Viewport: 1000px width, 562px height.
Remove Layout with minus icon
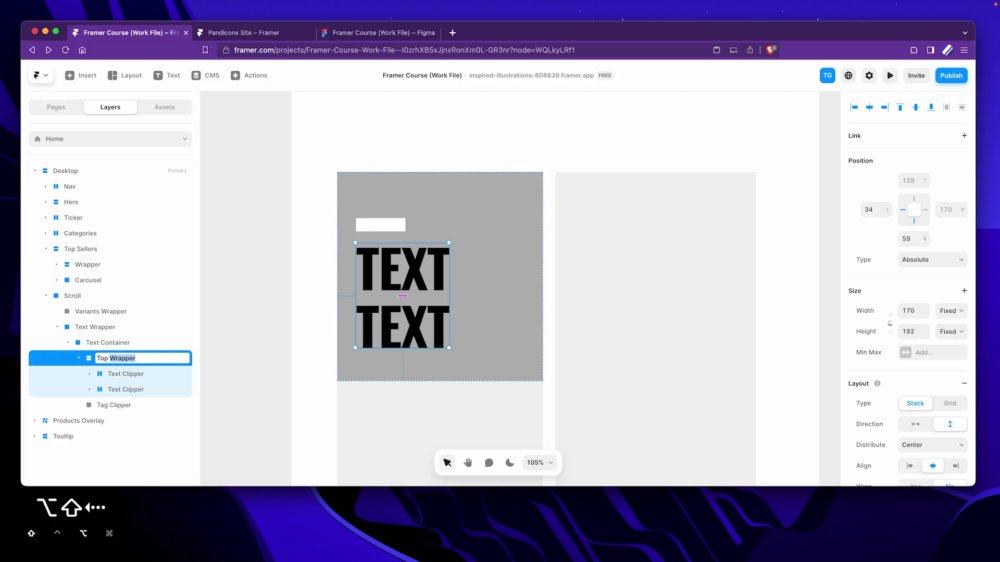pyautogui.click(x=964, y=383)
